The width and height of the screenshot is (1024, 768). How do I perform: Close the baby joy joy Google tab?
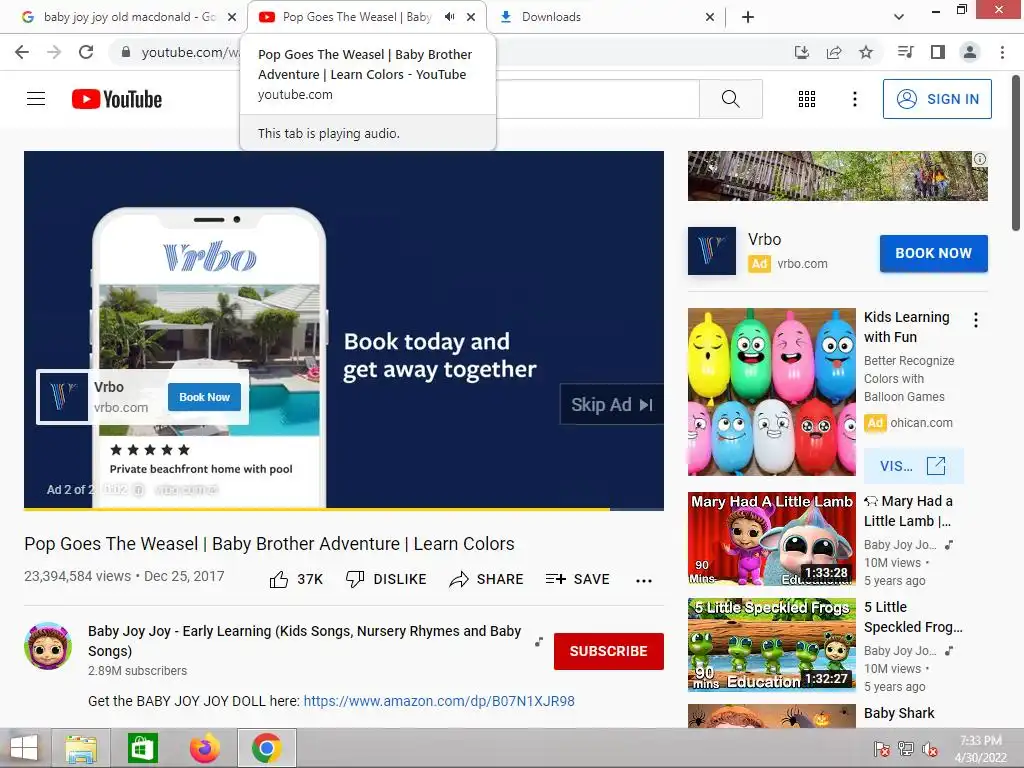pos(232,17)
